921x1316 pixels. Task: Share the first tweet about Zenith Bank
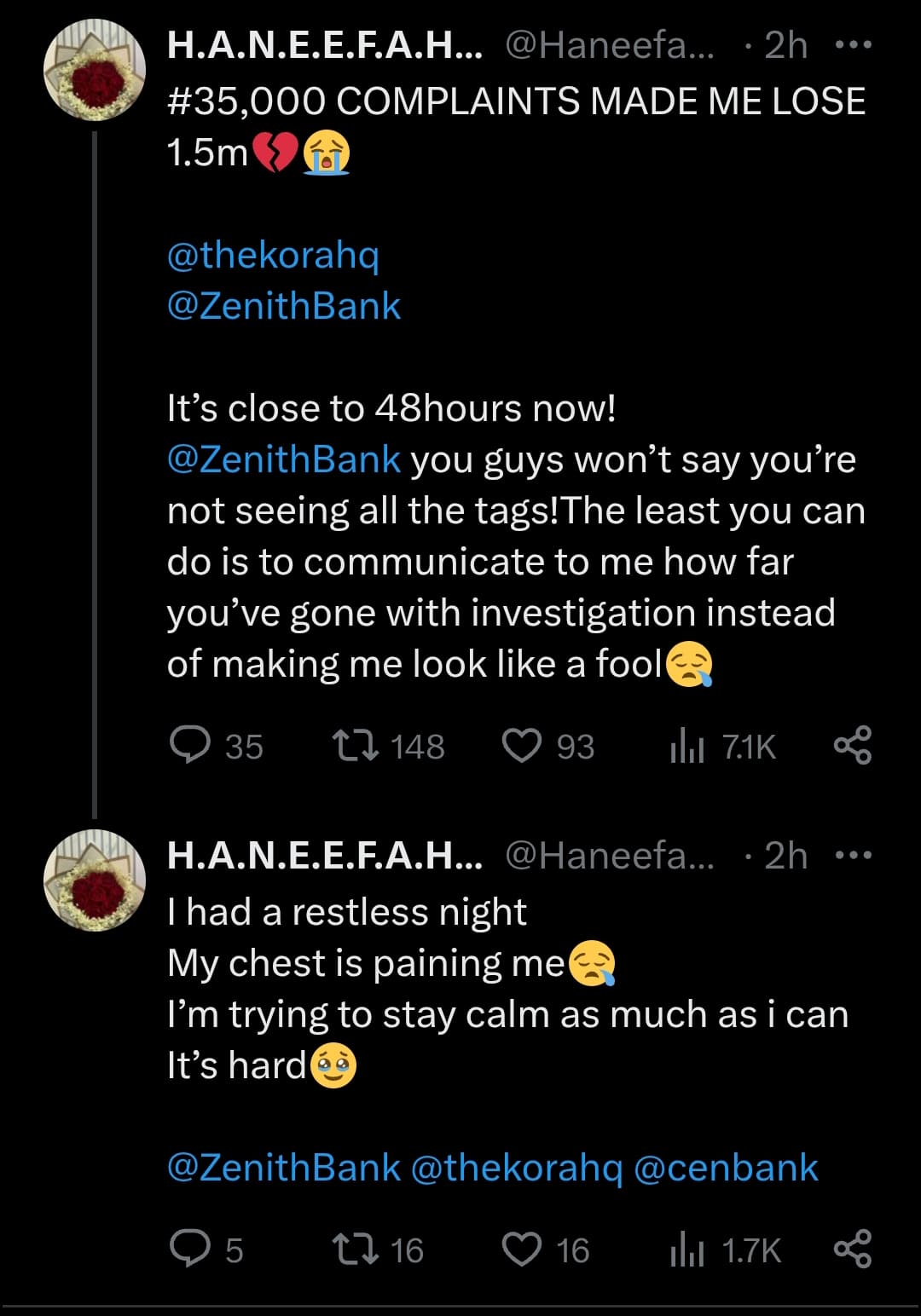852,745
